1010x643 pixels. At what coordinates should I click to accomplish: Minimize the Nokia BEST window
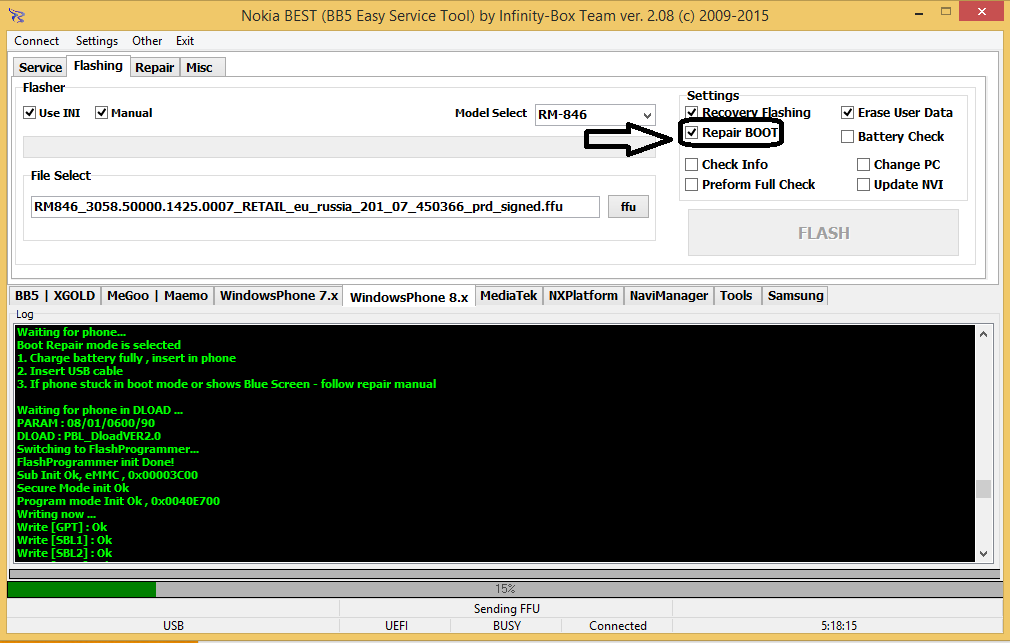919,12
